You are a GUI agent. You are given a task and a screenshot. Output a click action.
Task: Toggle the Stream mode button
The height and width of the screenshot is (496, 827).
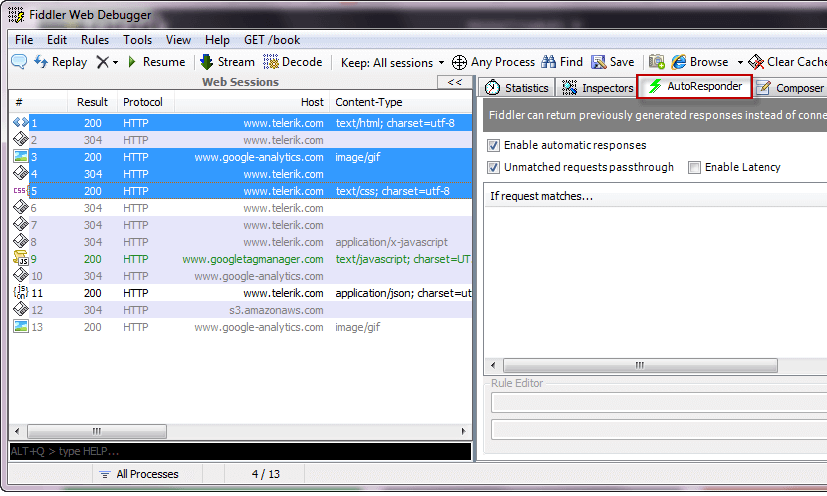pyautogui.click(x=227, y=62)
